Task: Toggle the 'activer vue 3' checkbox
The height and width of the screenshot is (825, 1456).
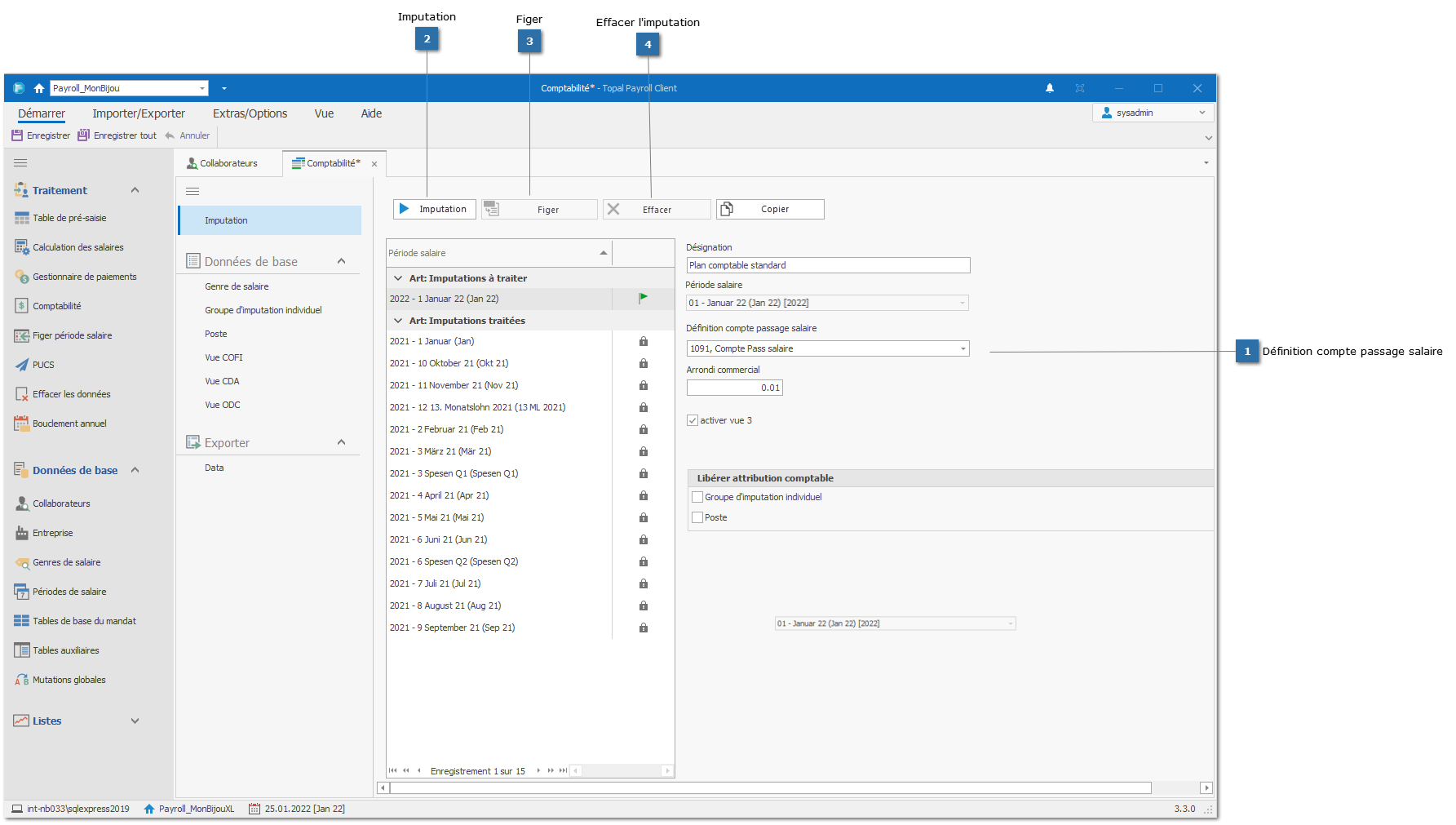Action: click(x=693, y=420)
